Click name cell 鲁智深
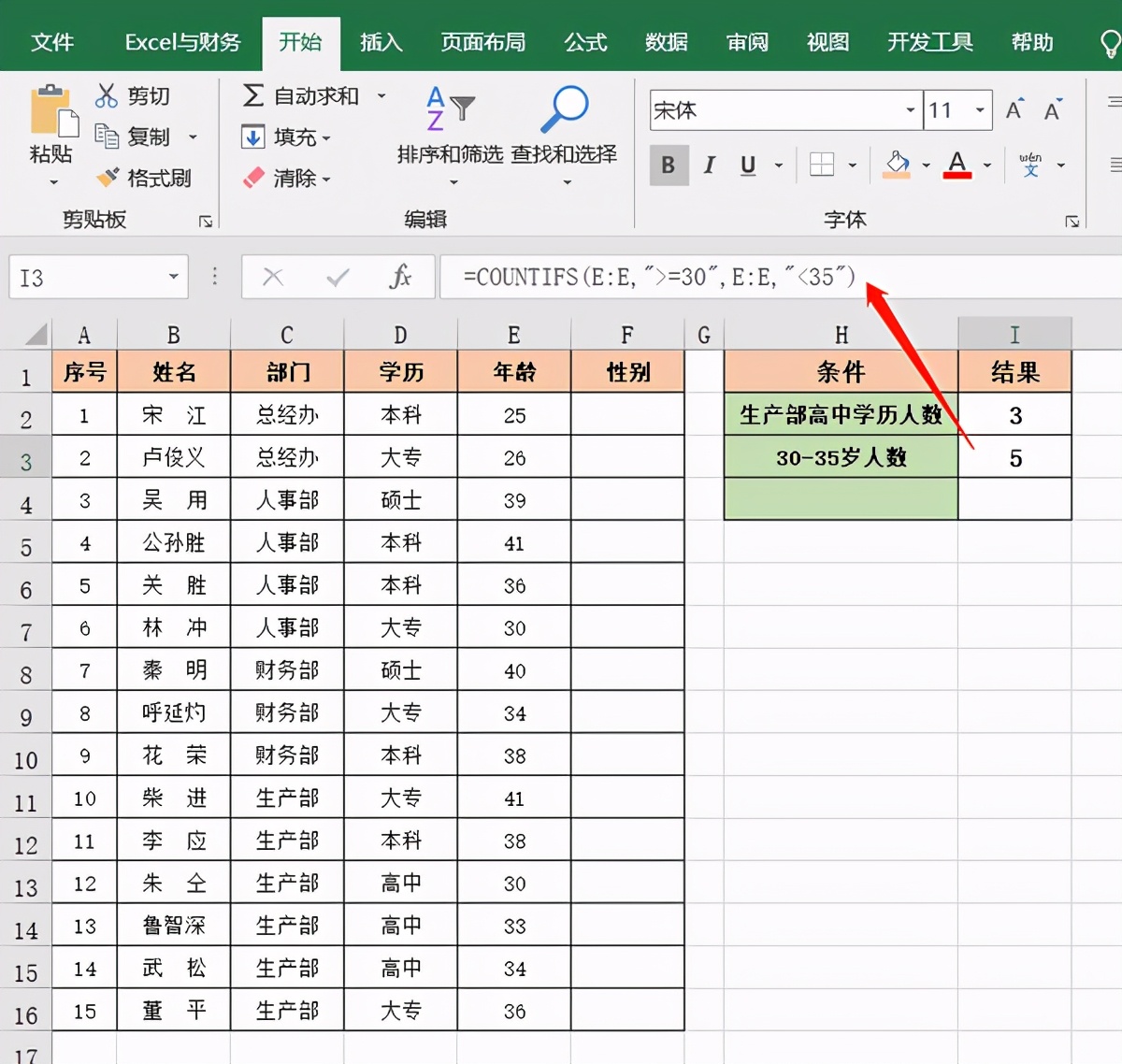 pos(174,926)
